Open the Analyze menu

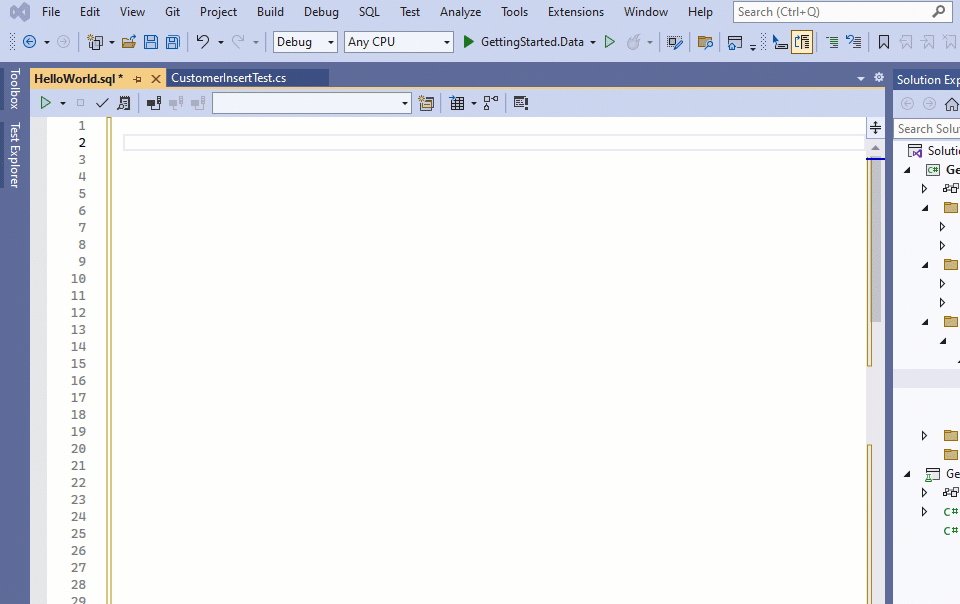click(x=460, y=12)
